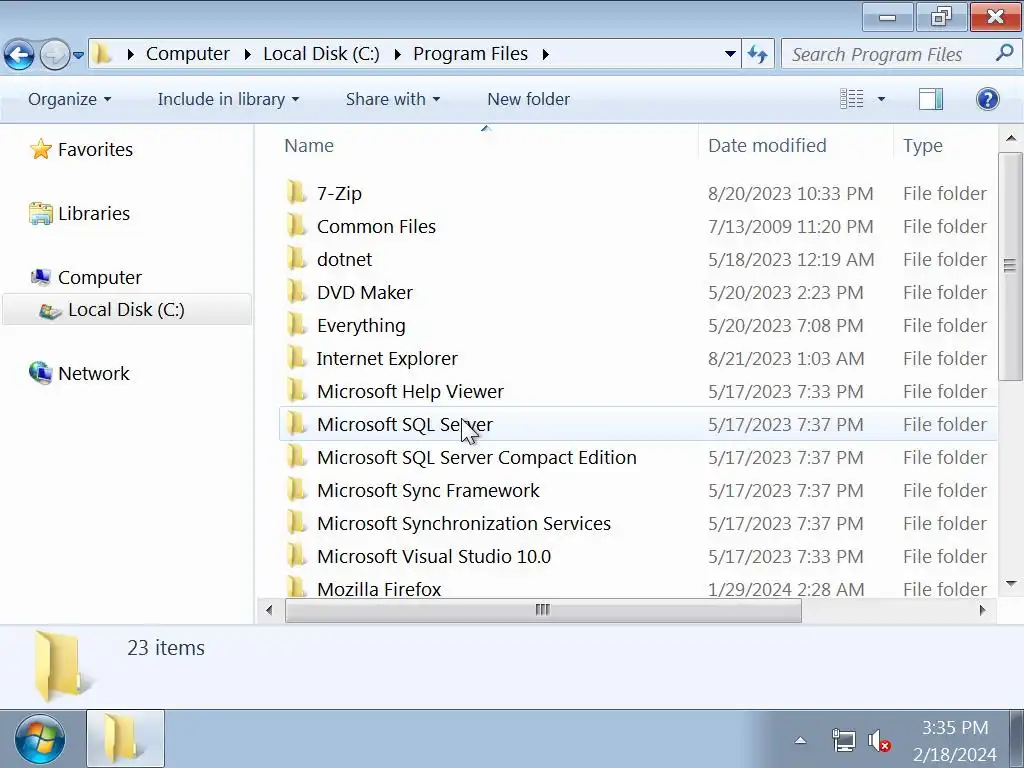Open the Organize menu
This screenshot has height=768, width=1024.
click(69, 99)
